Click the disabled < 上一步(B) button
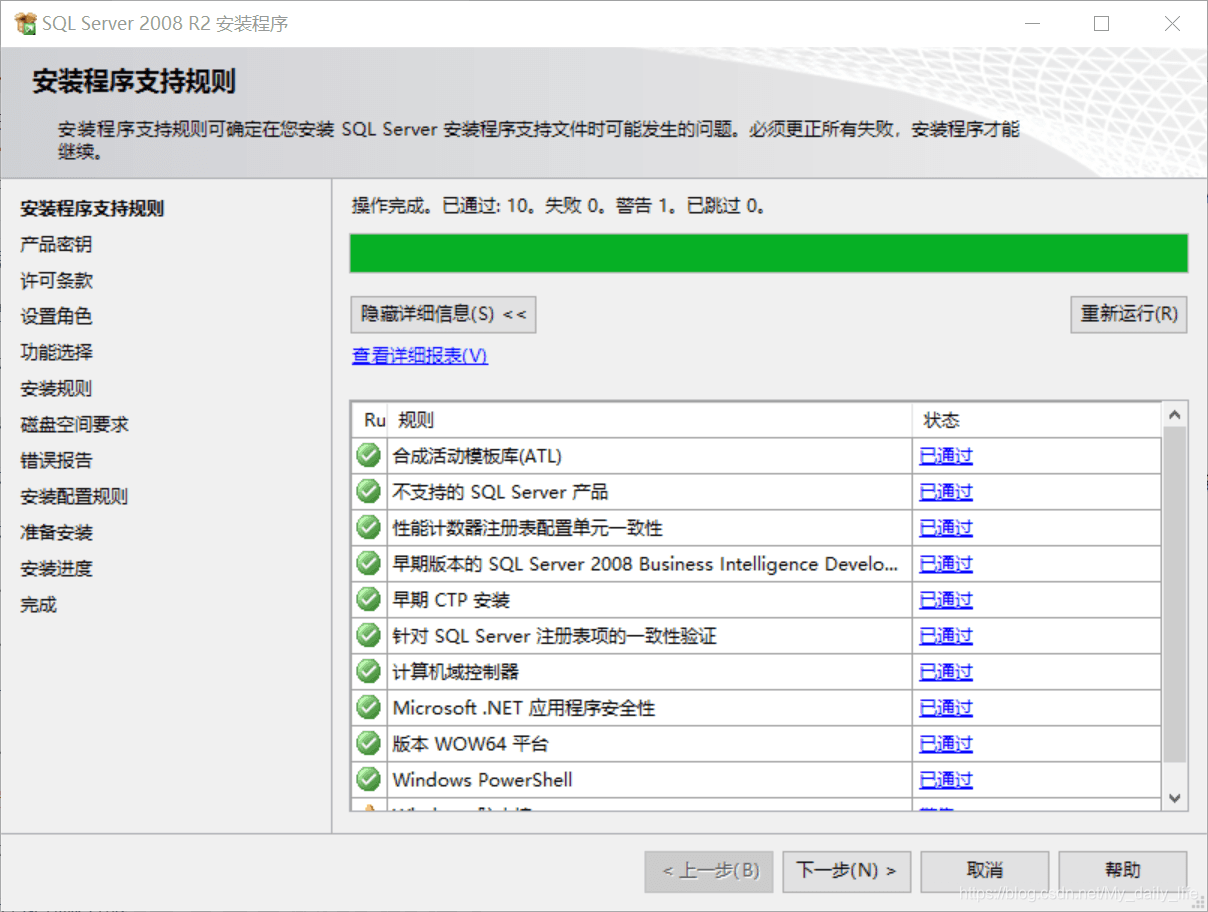This screenshot has height=912, width=1208. tap(709, 871)
